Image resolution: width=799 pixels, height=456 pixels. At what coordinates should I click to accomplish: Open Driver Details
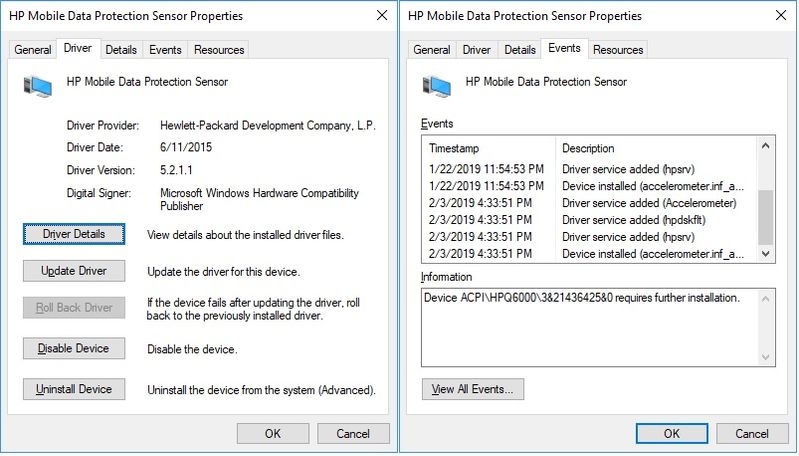tap(74, 234)
